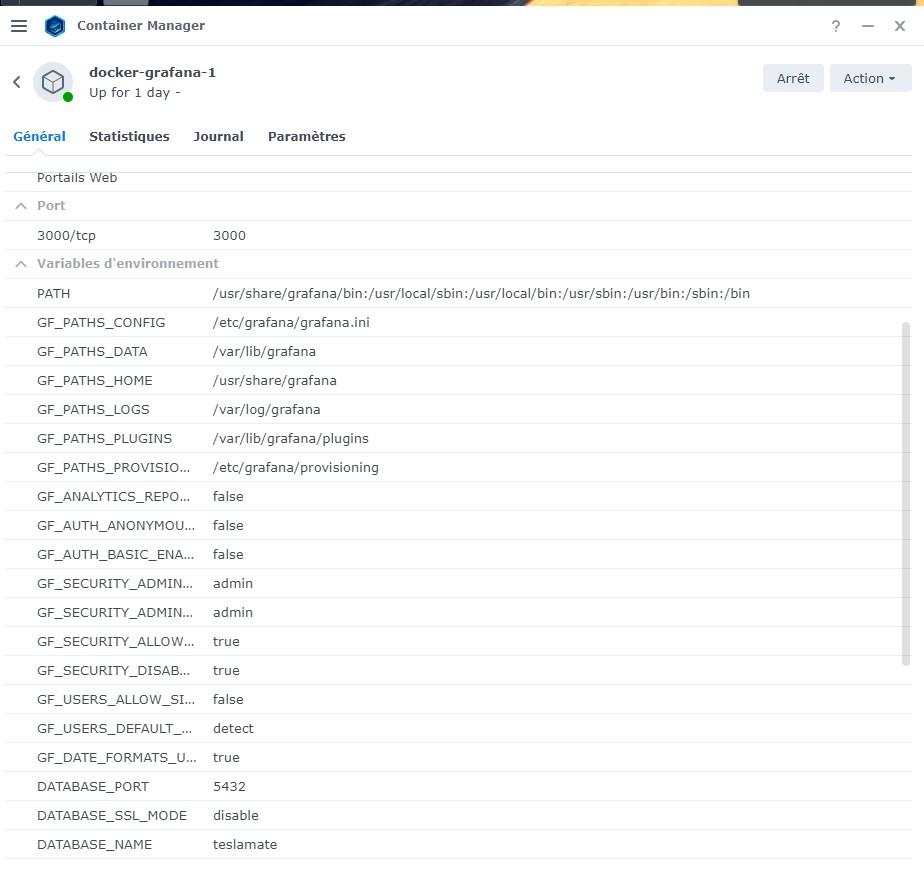This screenshot has height=871, width=924.
Task: Select the DATABASE_PORT variable
Action: coord(93,787)
